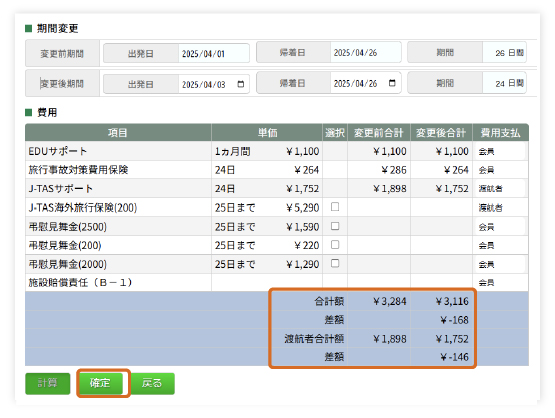555x418 pixels.
Task: Click the 変更後合計 column header
Action: tap(441, 133)
